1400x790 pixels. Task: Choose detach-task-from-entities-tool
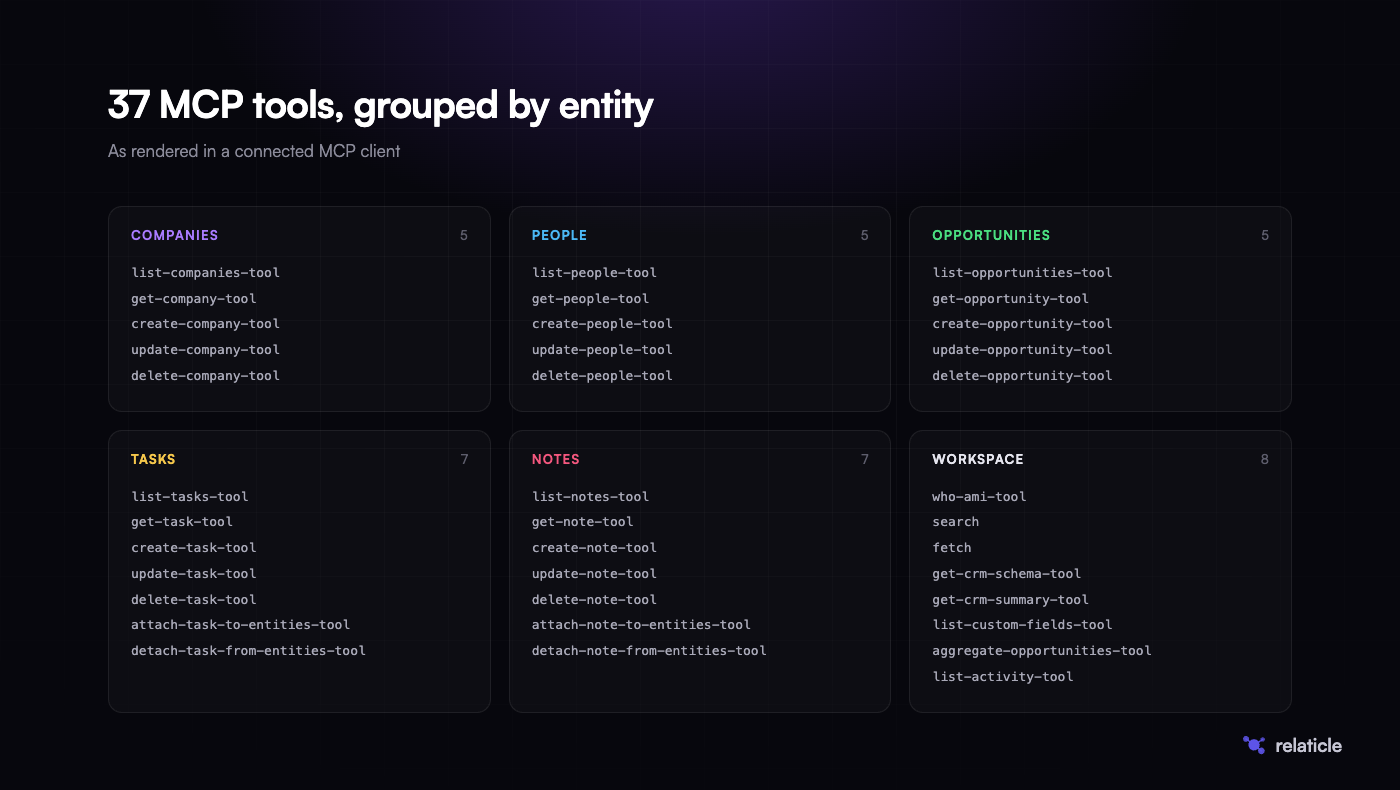[248, 651]
